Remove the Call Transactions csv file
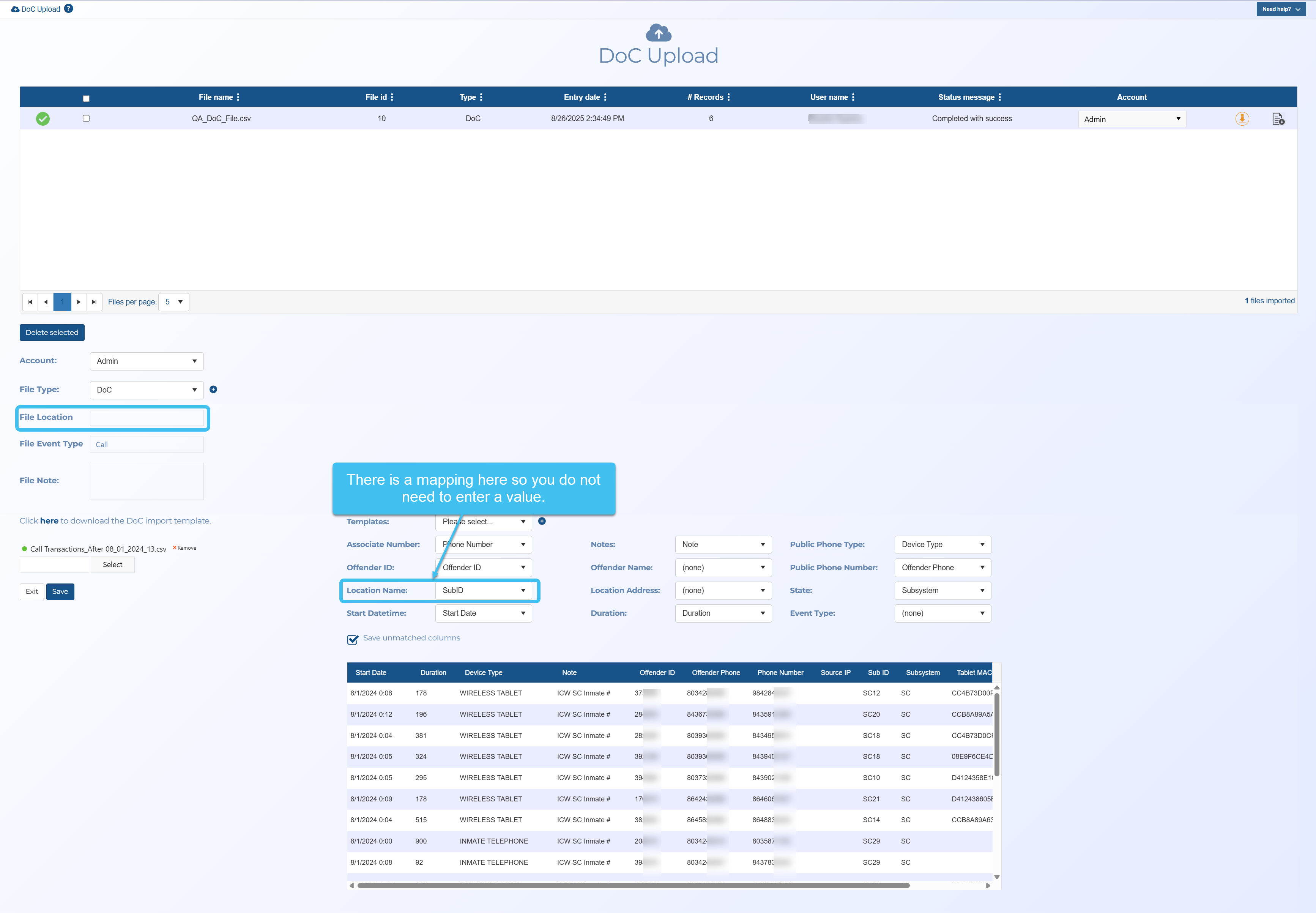 click(185, 548)
